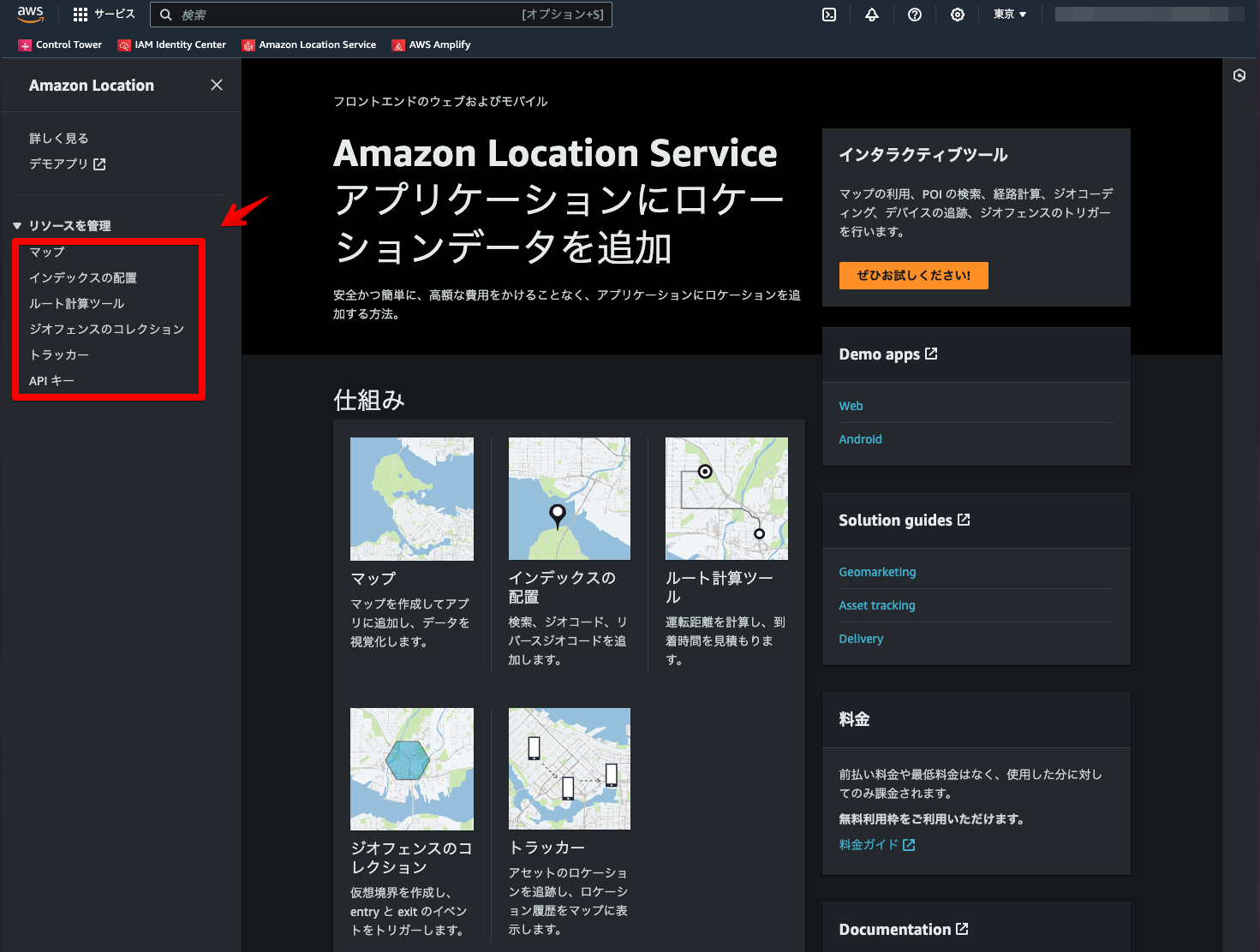The width and height of the screenshot is (1260, 952).
Task: Select API キー in the sidebar
Action: click(51, 380)
